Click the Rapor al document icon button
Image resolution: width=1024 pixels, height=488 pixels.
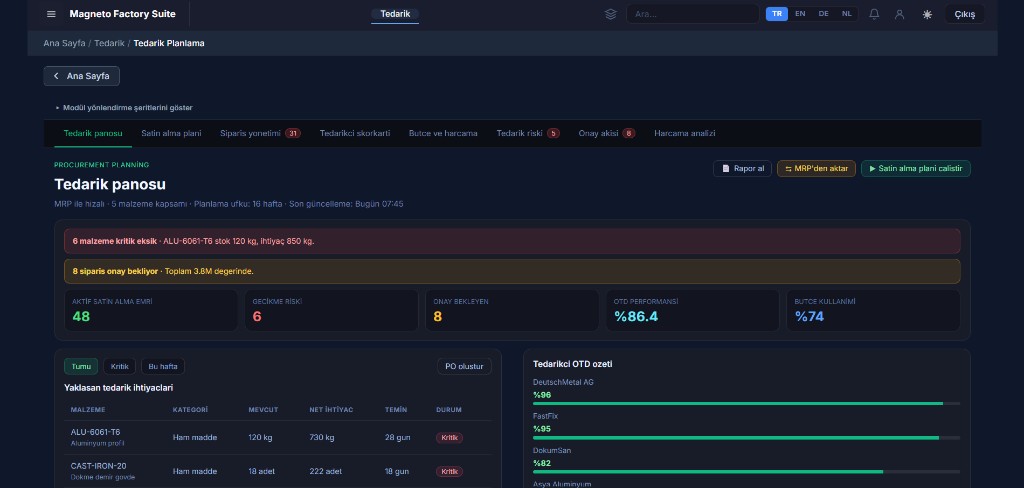742,169
